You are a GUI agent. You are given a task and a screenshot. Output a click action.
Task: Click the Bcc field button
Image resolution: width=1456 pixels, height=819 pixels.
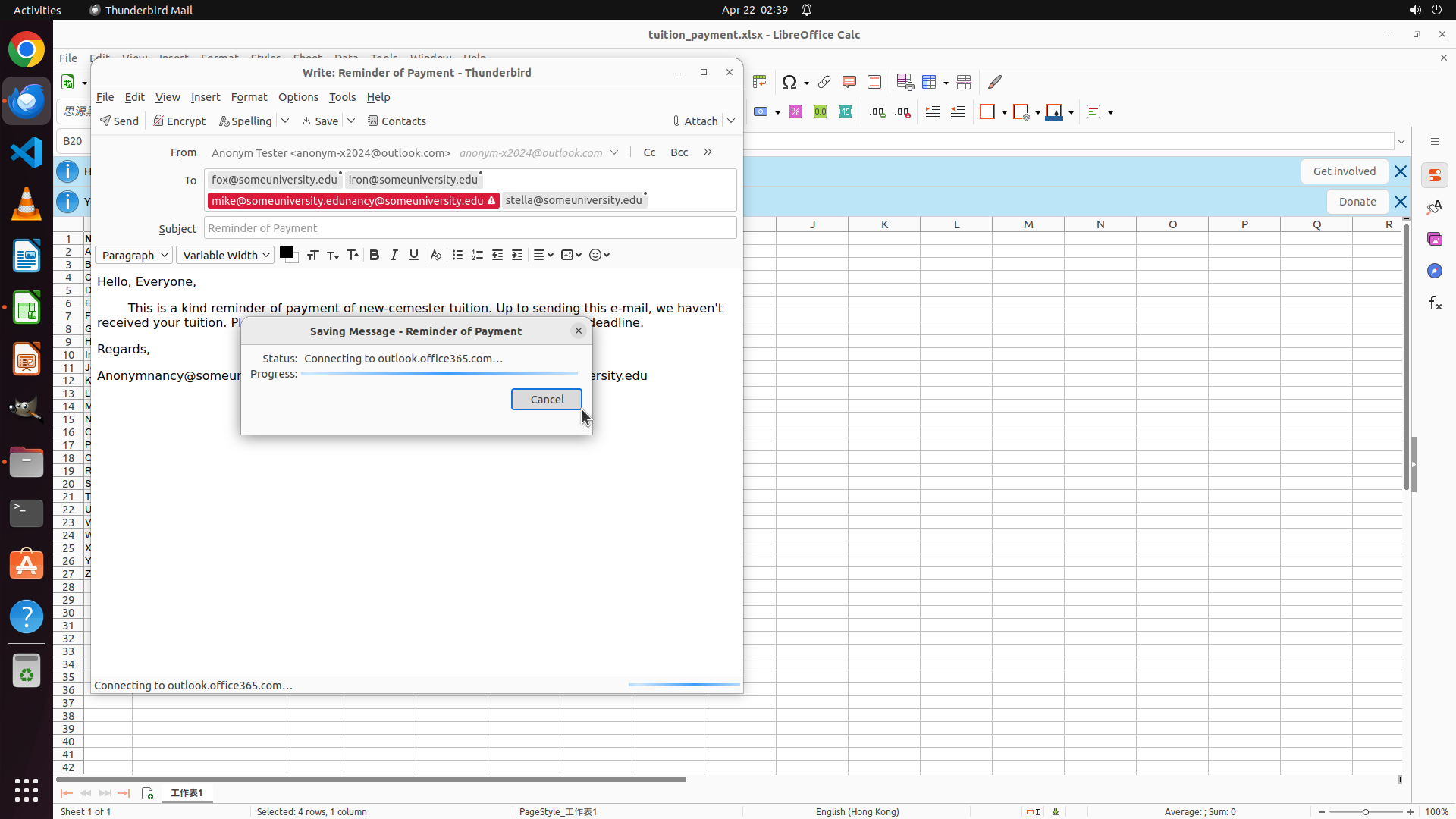tap(679, 152)
